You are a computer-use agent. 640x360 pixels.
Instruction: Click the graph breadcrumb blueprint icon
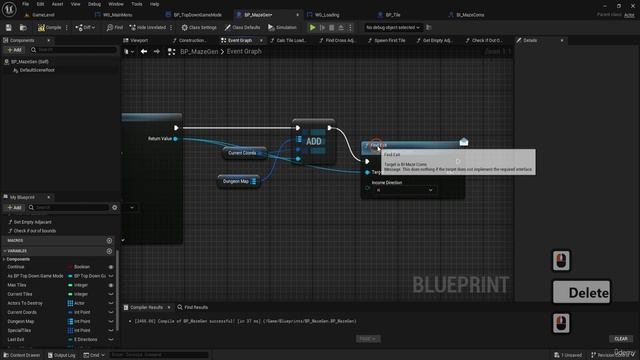click(171, 51)
